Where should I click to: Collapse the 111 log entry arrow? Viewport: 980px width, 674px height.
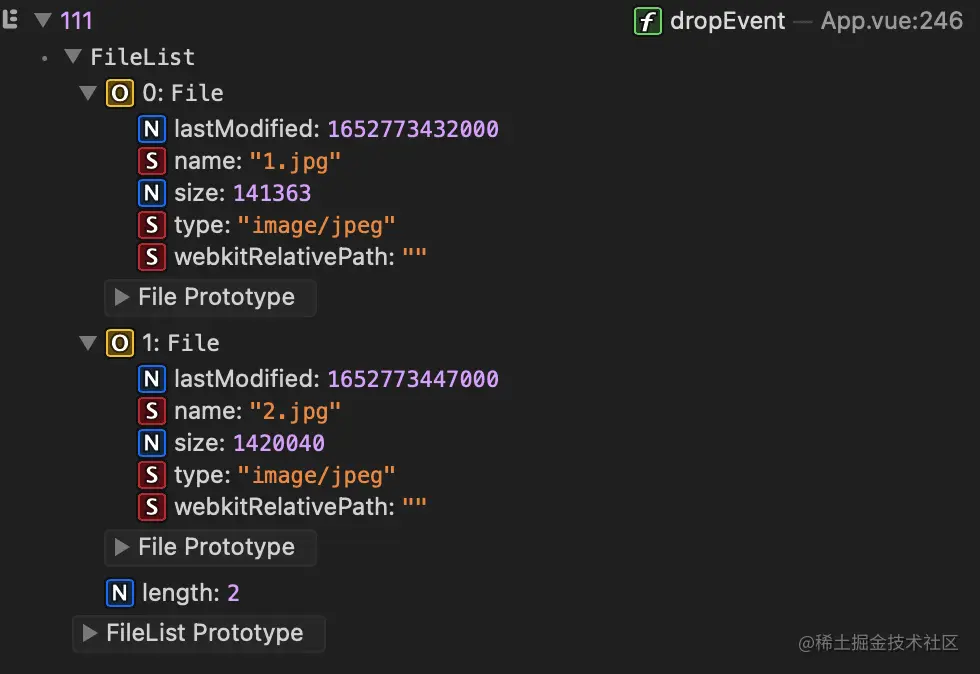point(43,21)
